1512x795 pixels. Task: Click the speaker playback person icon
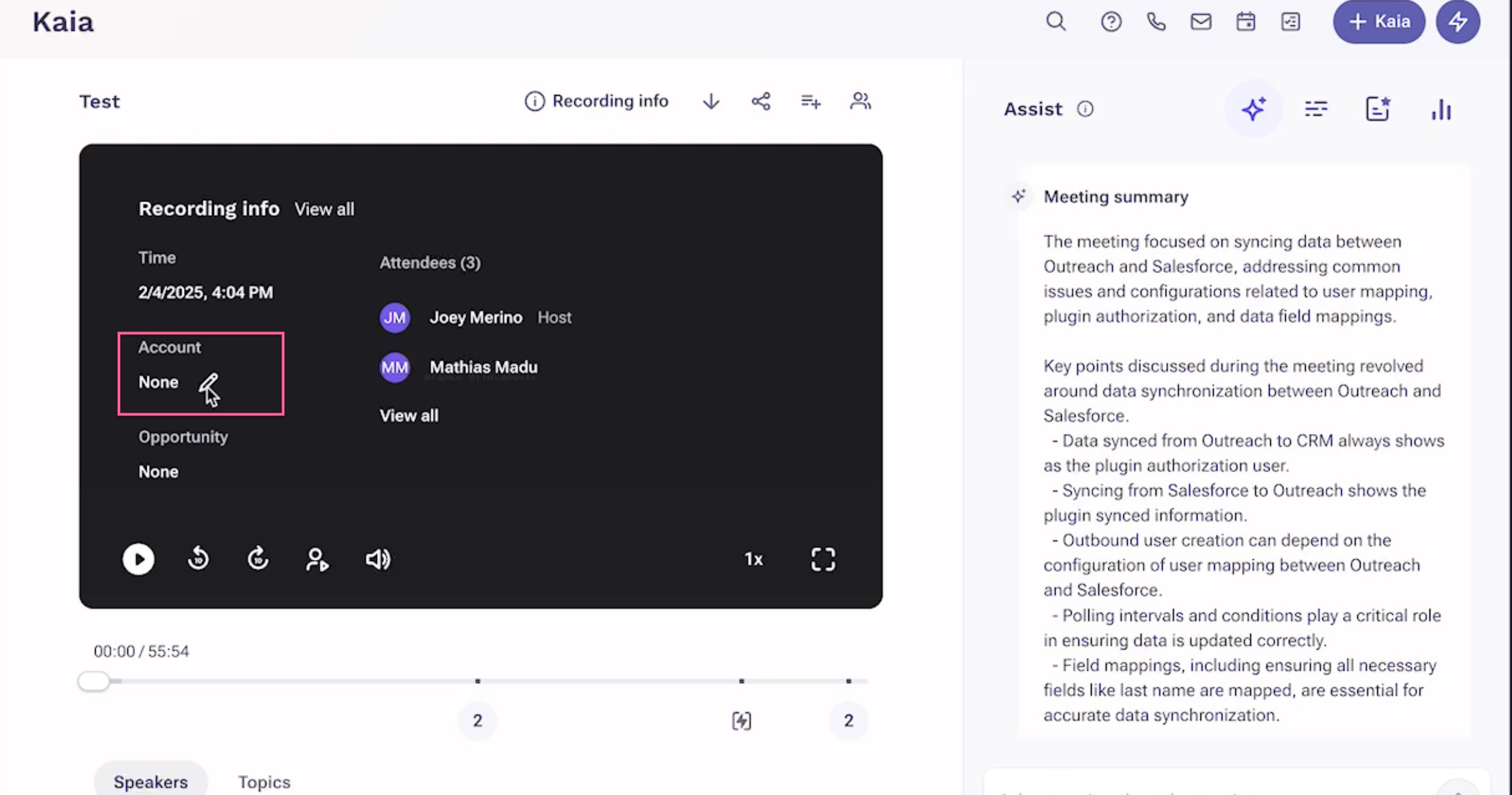(317, 559)
